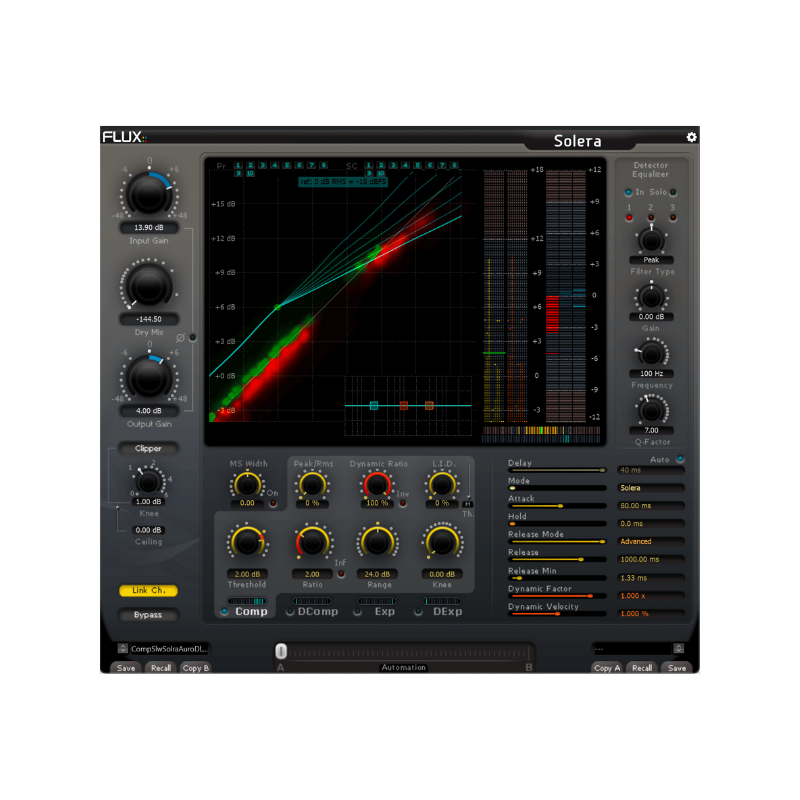Enable the Bypass button

click(147, 615)
